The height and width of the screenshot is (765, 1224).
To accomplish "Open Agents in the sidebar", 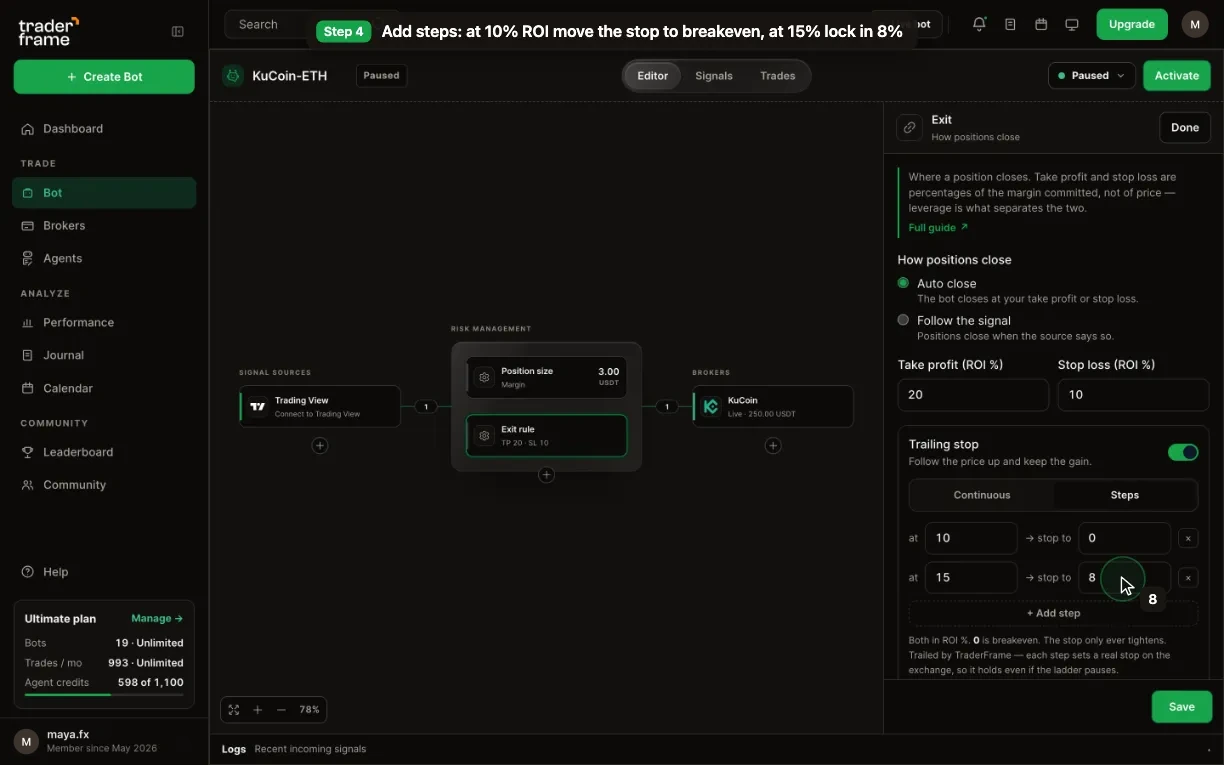I will [x=104, y=258].
